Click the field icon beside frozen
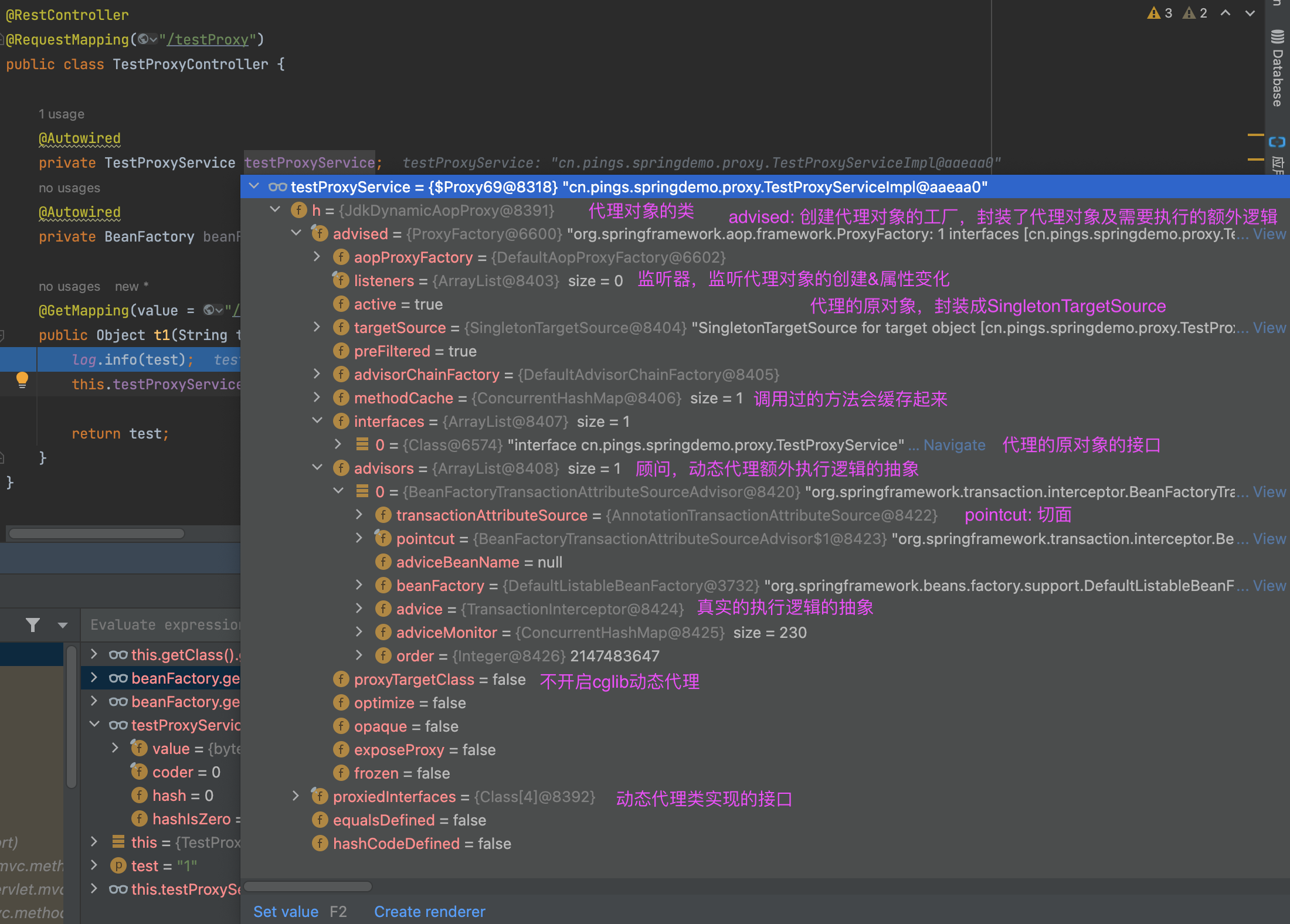The width and height of the screenshot is (1290, 924). tap(341, 773)
